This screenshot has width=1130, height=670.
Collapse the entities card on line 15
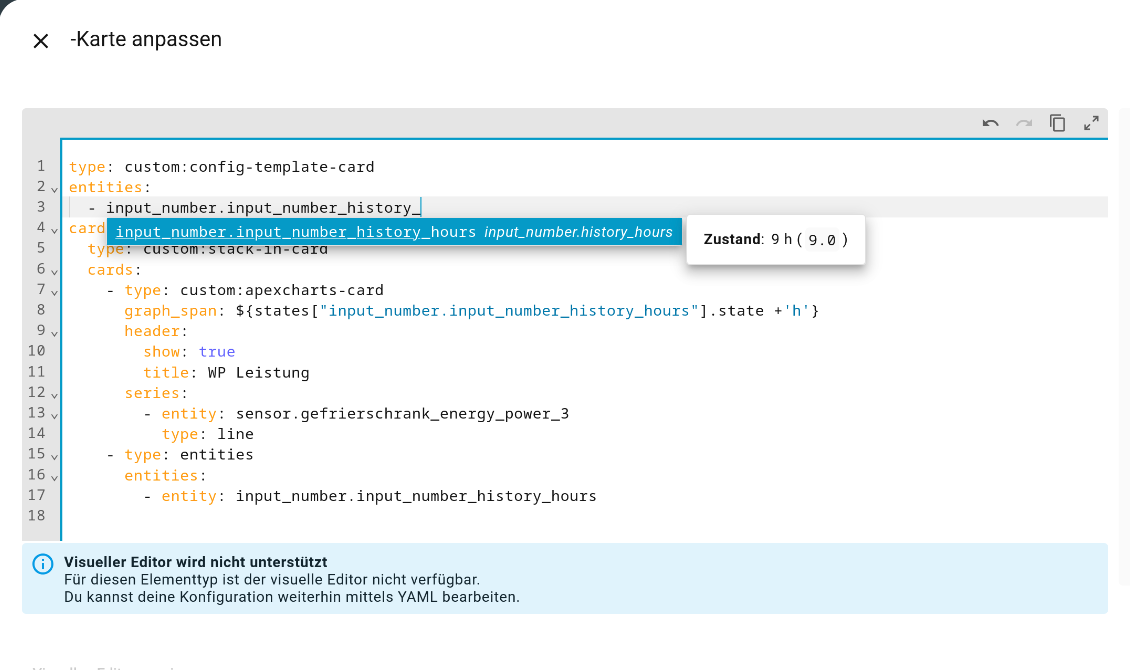click(54, 455)
